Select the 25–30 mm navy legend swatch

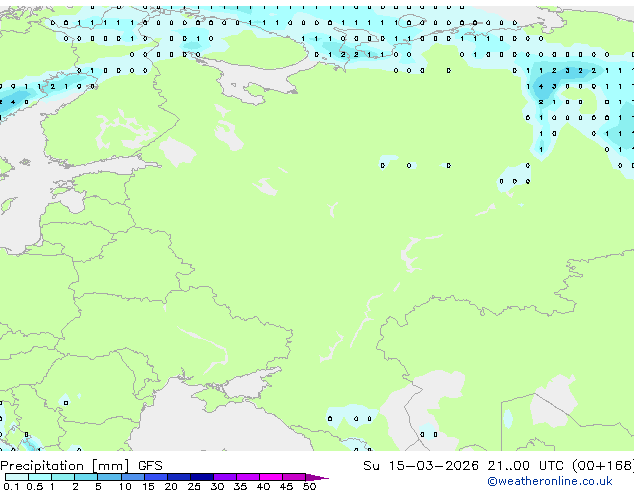201,477
